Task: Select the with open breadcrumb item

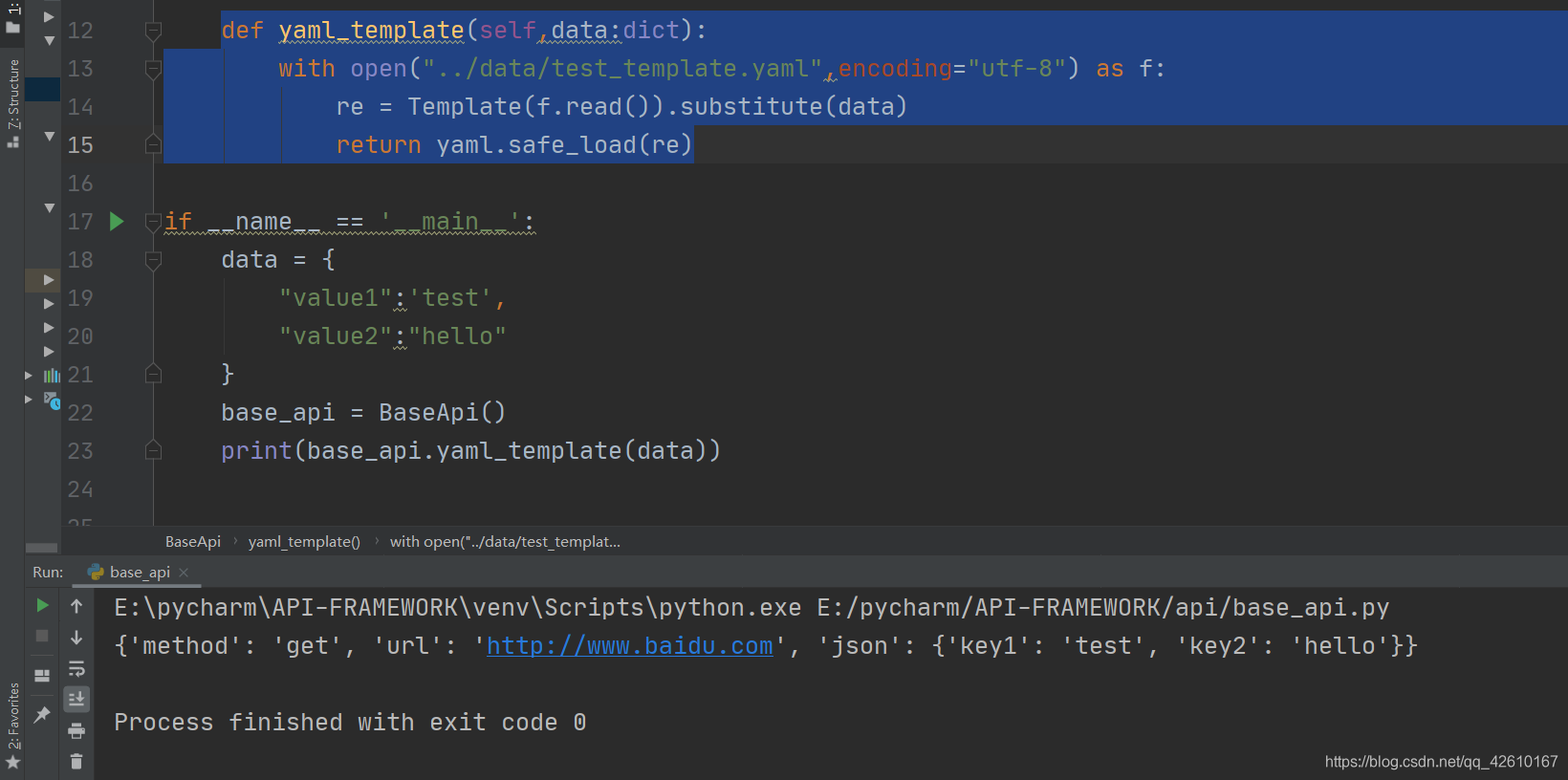Action: 505,542
